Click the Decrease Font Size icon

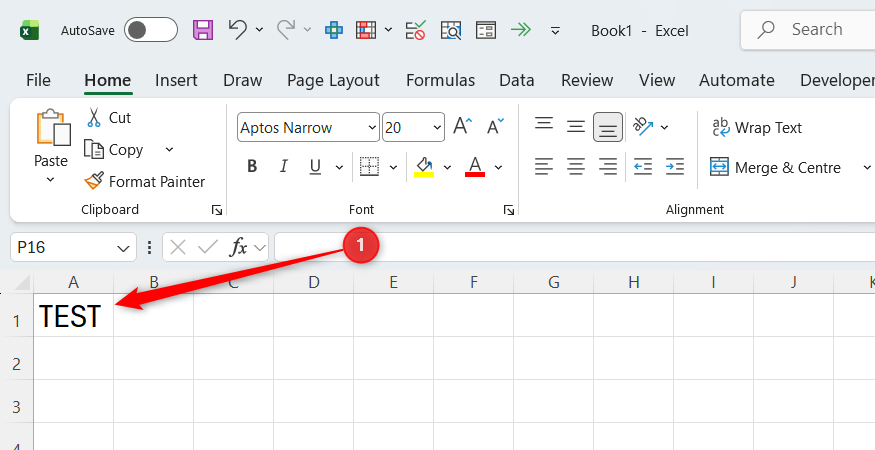coord(495,126)
